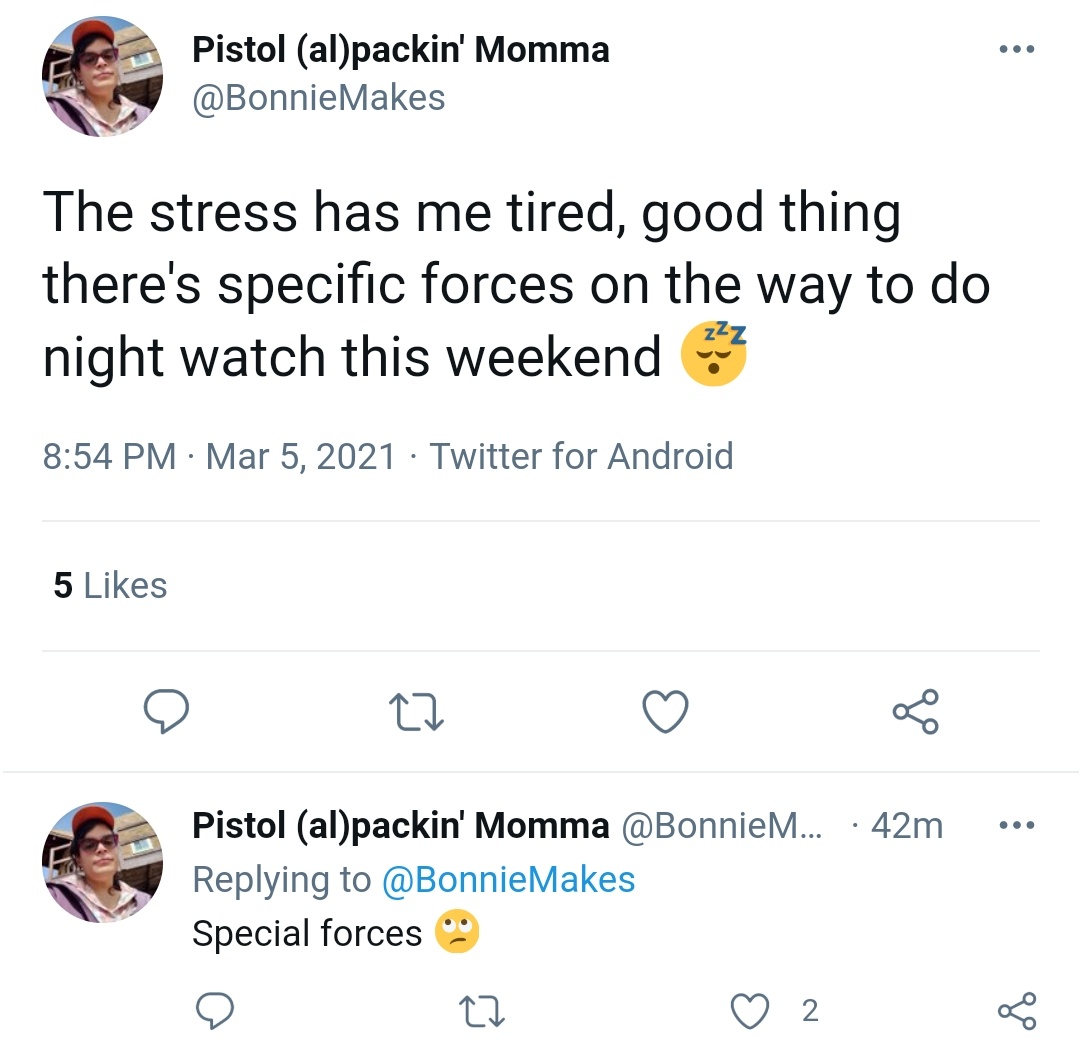Open the 42m timestamp on the reply

(x=907, y=825)
